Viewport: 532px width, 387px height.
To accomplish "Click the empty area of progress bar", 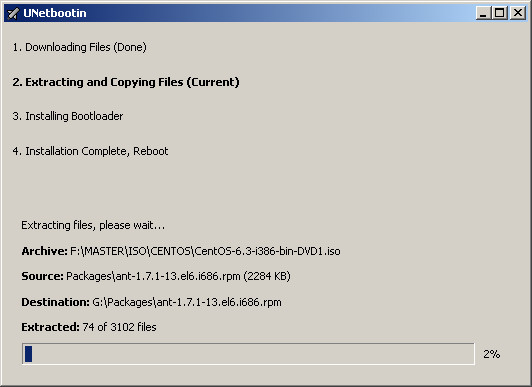I will [253, 354].
